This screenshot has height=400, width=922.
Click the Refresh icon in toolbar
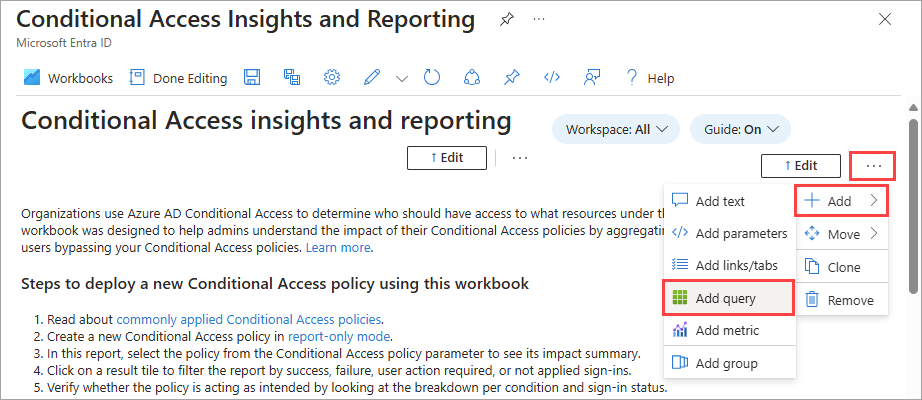[x=432, y=77]
